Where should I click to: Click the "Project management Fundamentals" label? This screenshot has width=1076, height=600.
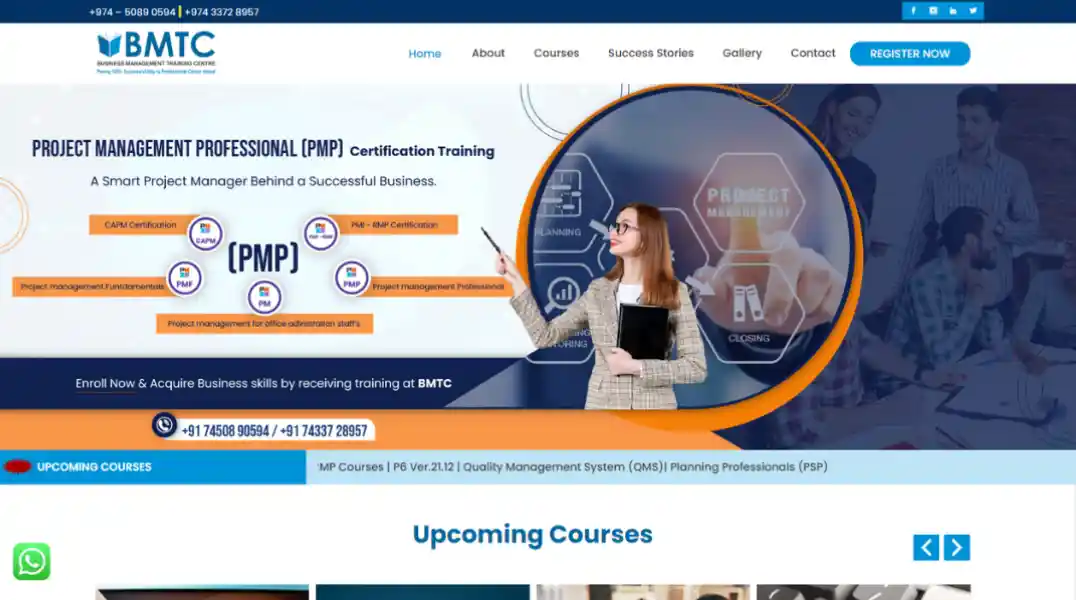click(x=93, y=286)
